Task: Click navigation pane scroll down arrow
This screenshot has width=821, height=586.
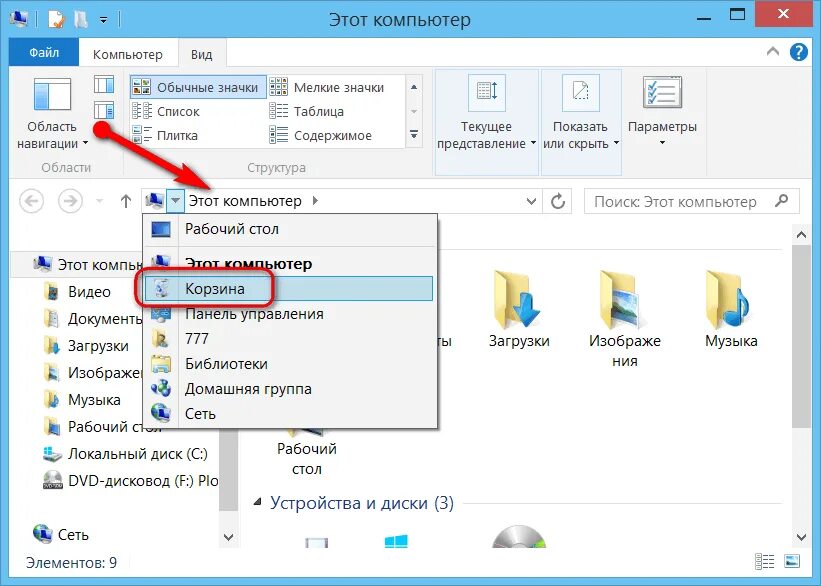Action: [228, 537]
